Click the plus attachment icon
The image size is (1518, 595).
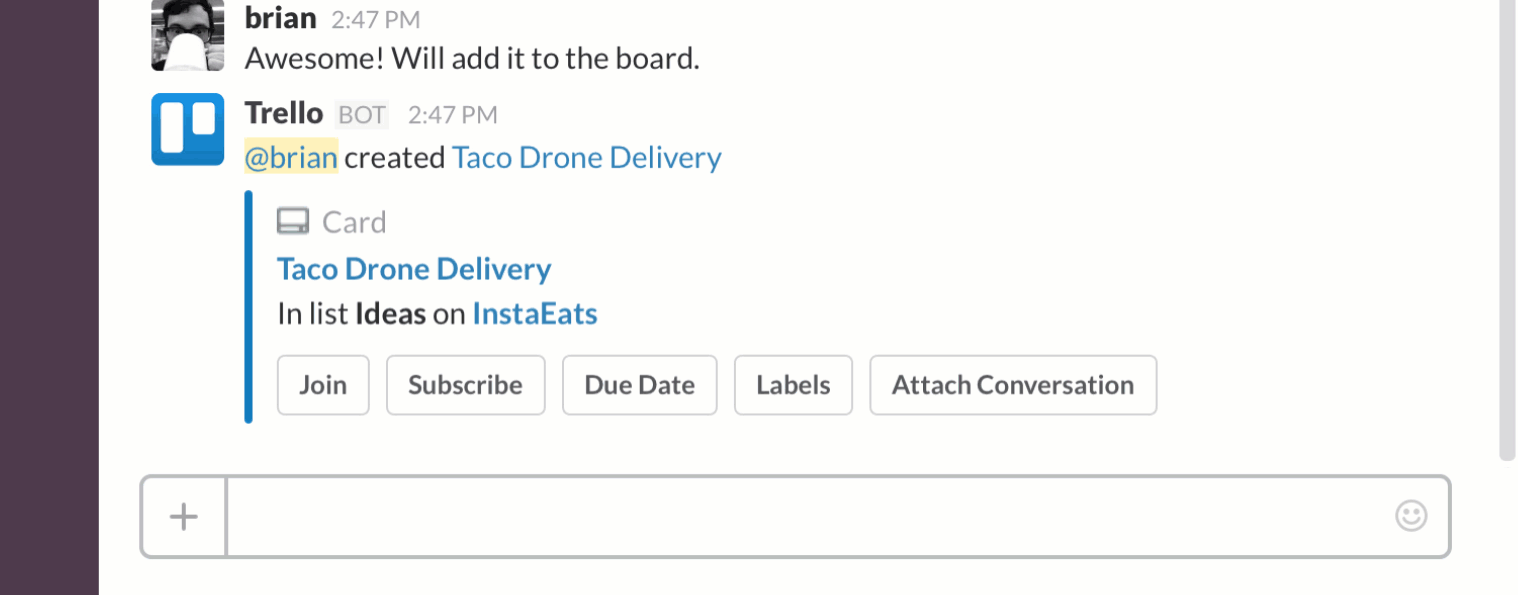[x=183, y=517]
